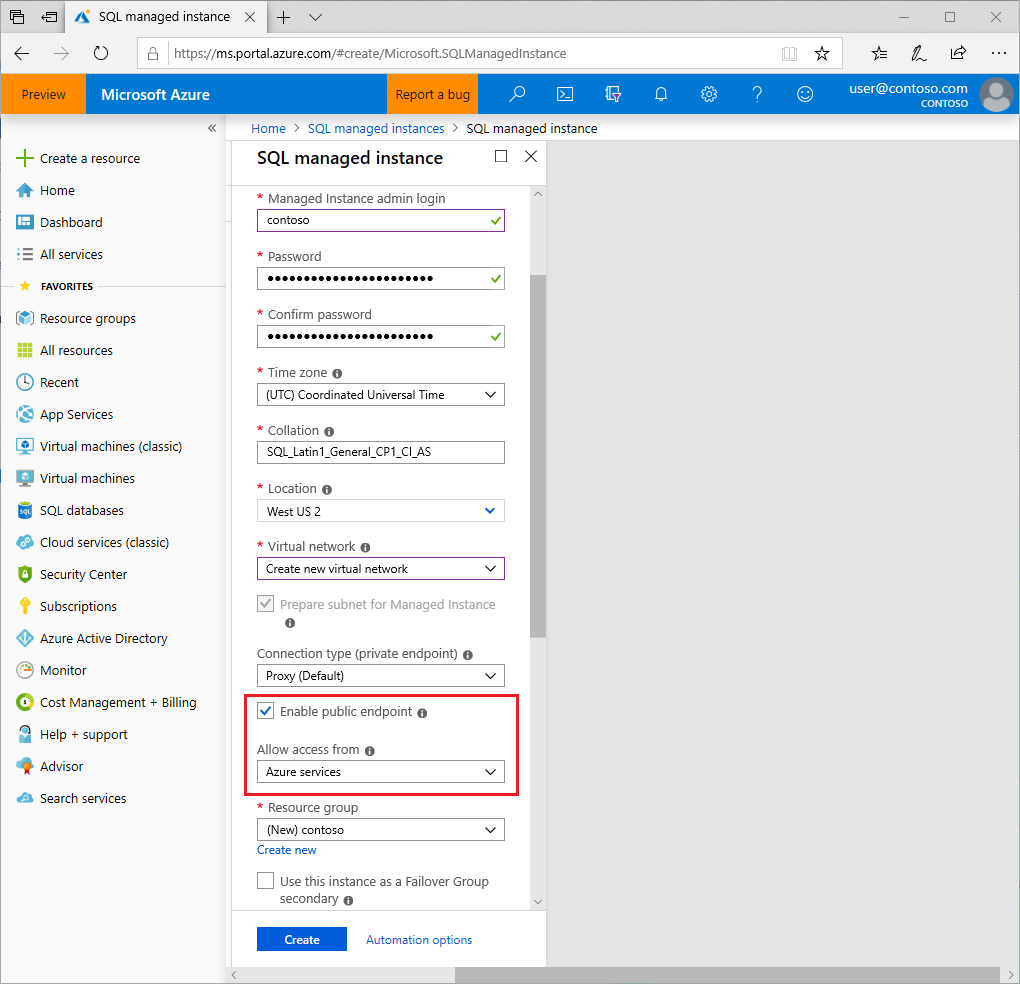The height and width of the screenshot is (984, 1020).
Task: Click the Password input field
Action: [381, 278]
